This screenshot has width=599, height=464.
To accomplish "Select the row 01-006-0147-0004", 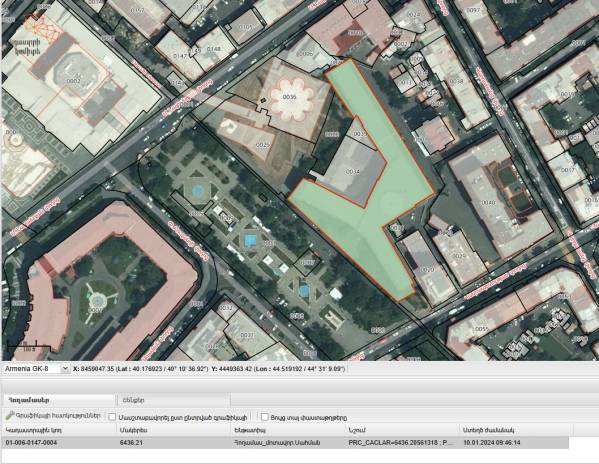I will click(285, 443).
